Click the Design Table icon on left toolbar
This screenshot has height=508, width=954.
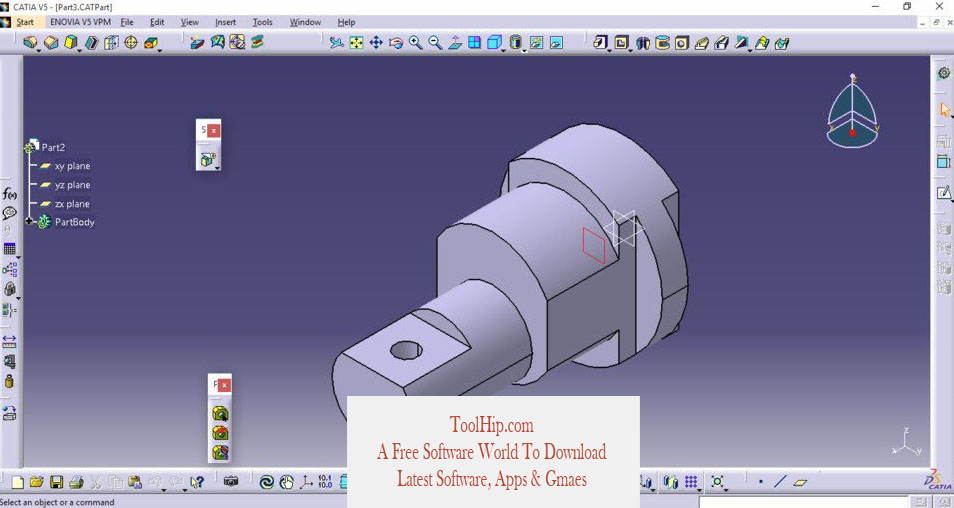[x=10, y=249]
